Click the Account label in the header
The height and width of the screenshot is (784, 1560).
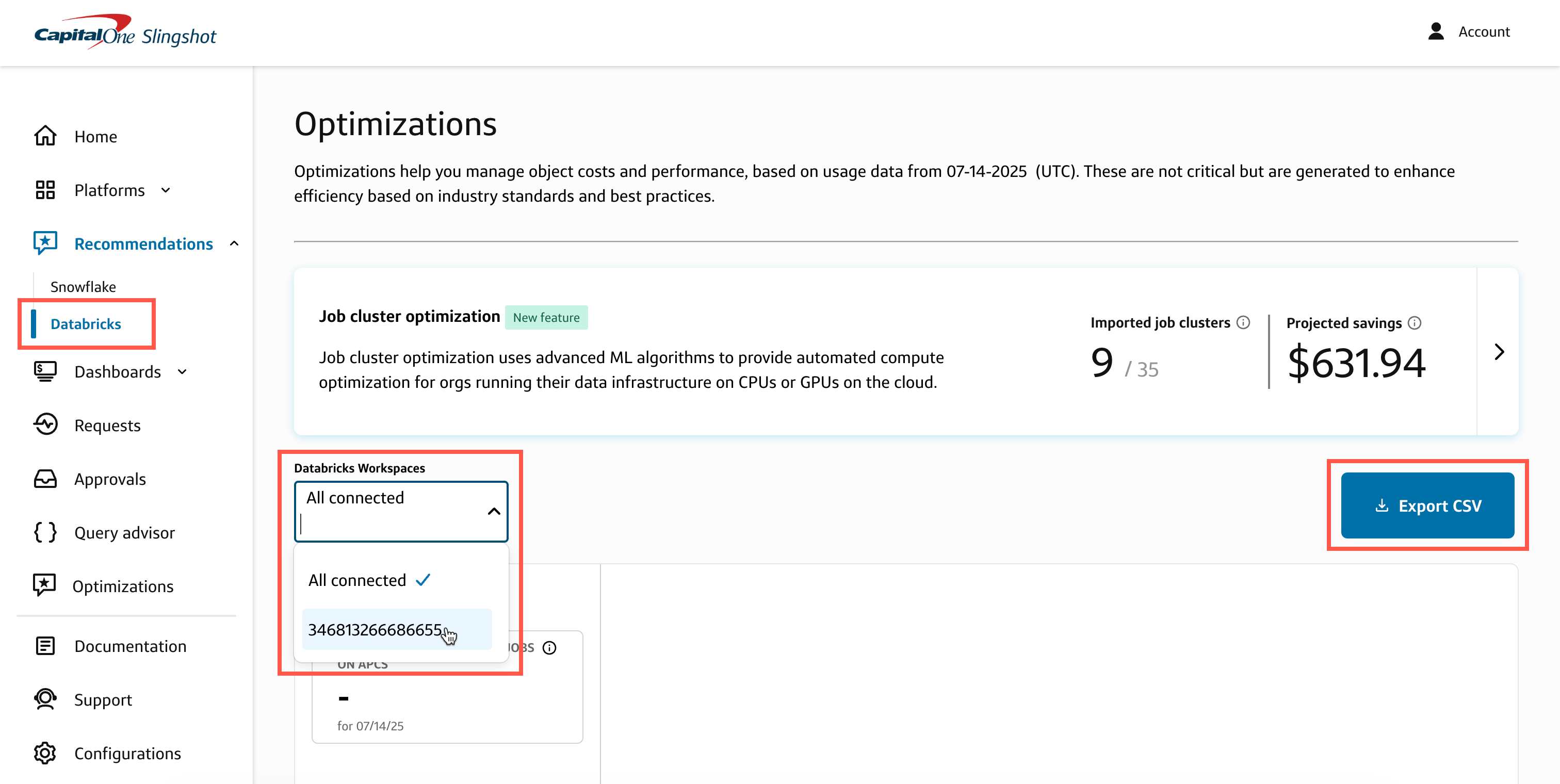[x=1484, y=31]
